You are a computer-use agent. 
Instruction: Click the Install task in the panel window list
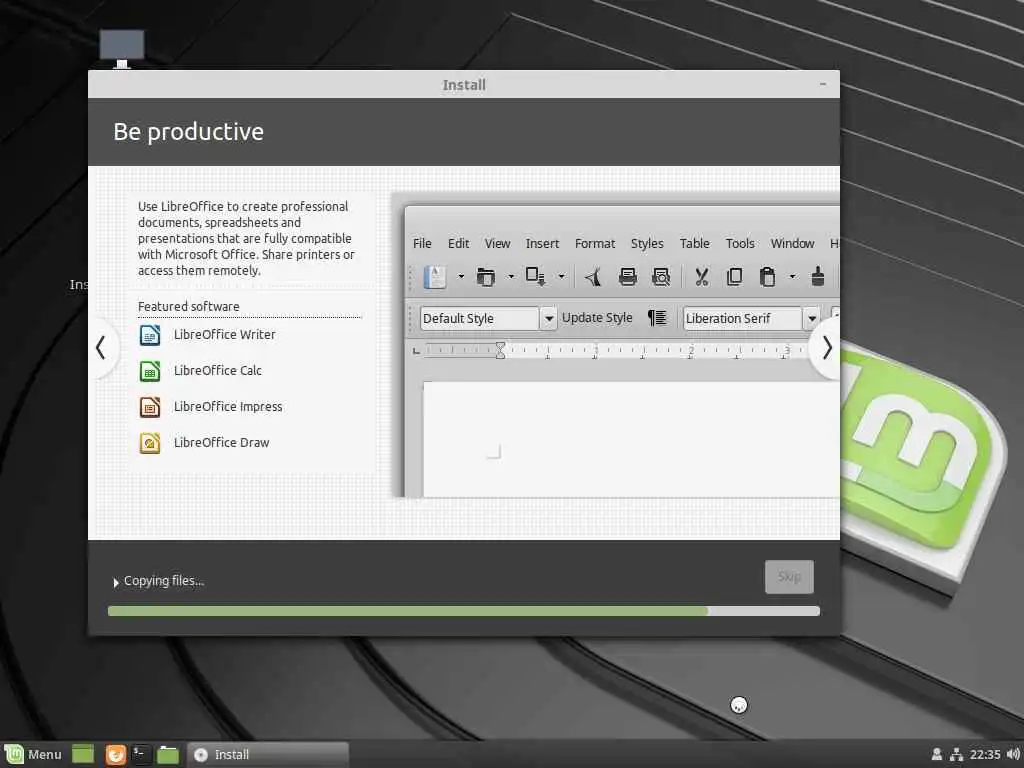(x=268, y=754)
